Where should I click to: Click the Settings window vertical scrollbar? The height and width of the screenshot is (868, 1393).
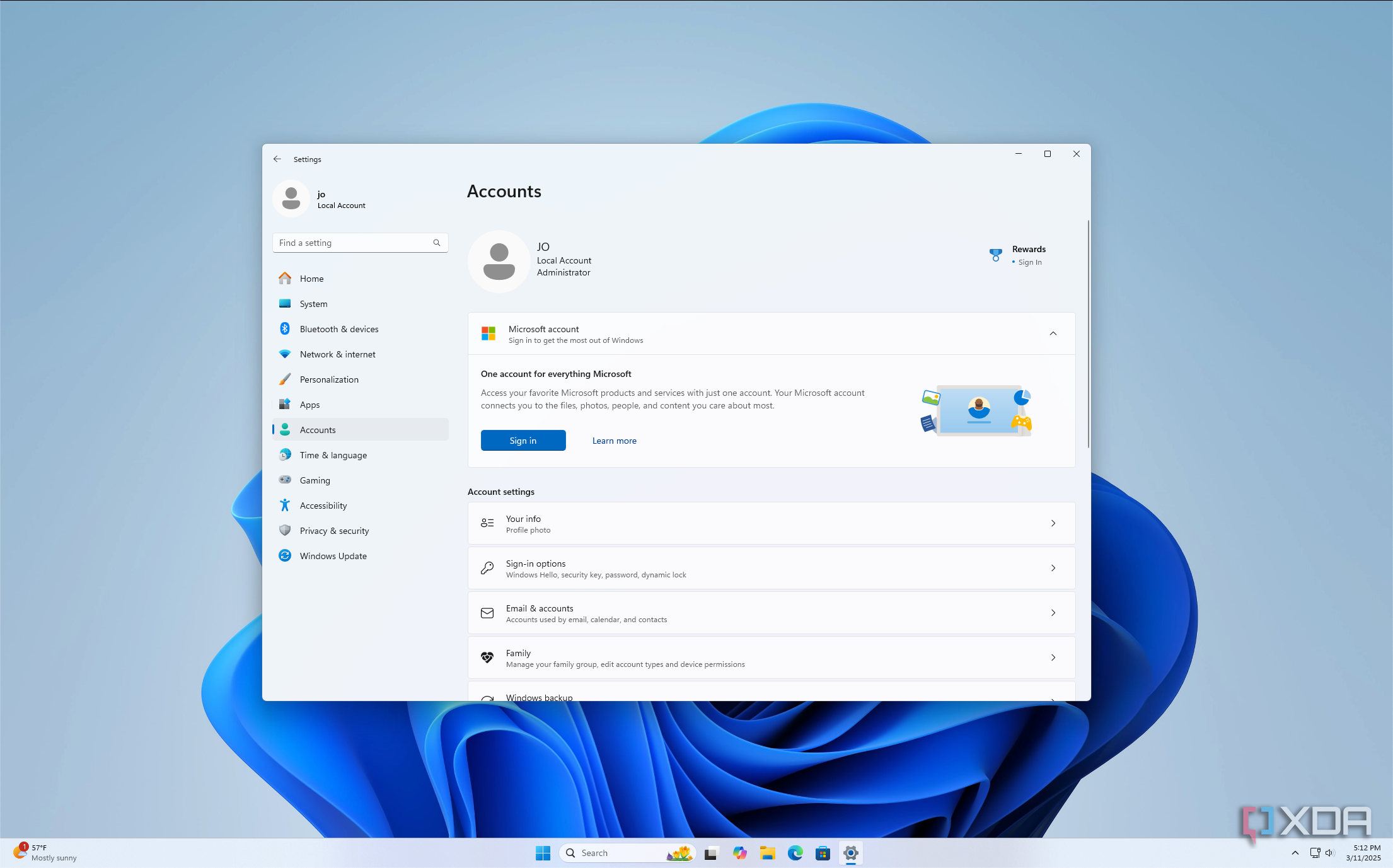(1088, 334)
